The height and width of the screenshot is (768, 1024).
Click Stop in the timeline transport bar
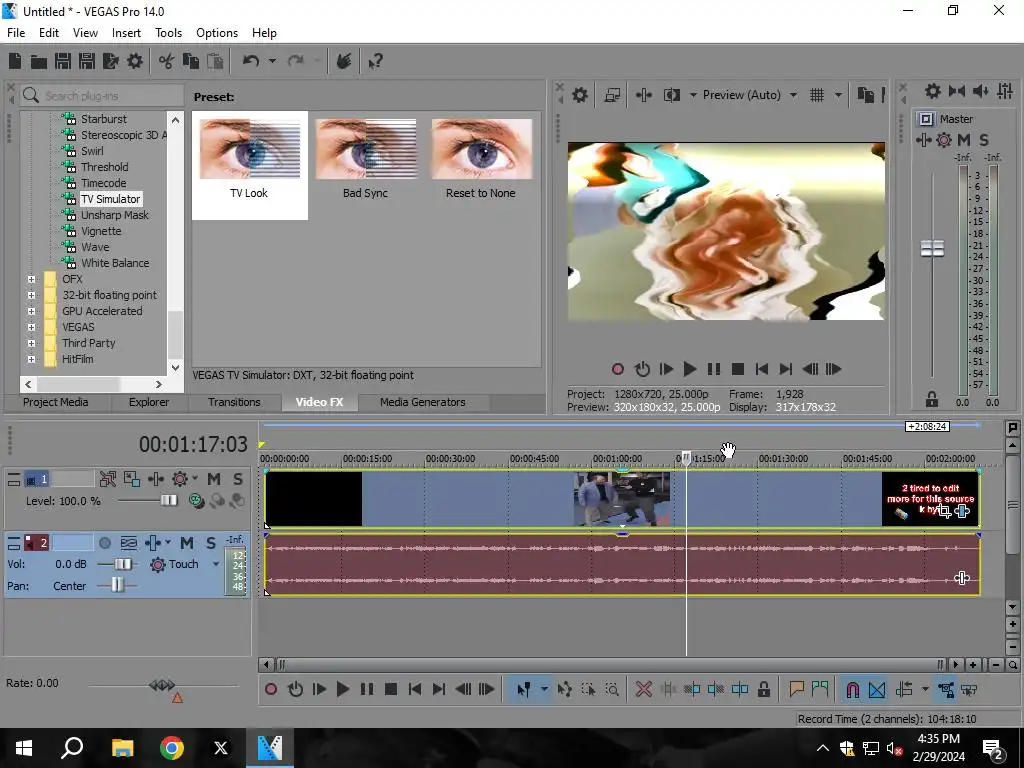[x=391, y=690]
